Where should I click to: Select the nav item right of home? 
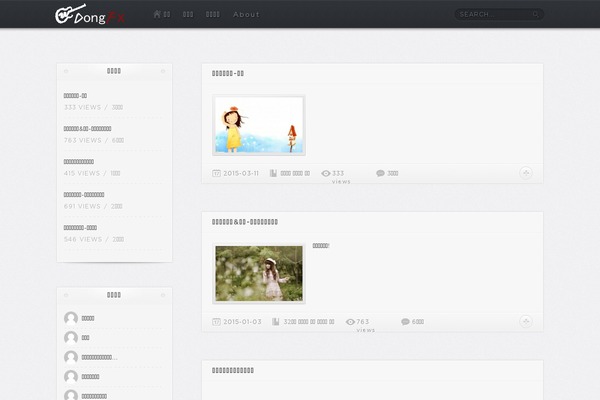pyautogui.click(x=188, y=15)
